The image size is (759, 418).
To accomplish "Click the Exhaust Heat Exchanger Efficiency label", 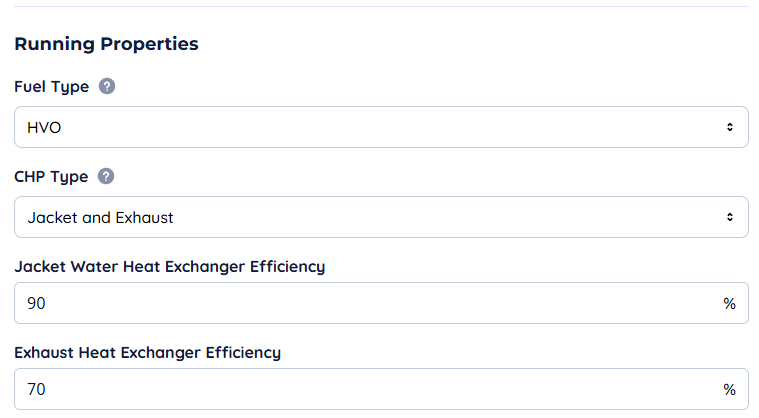I will [147, 352].
